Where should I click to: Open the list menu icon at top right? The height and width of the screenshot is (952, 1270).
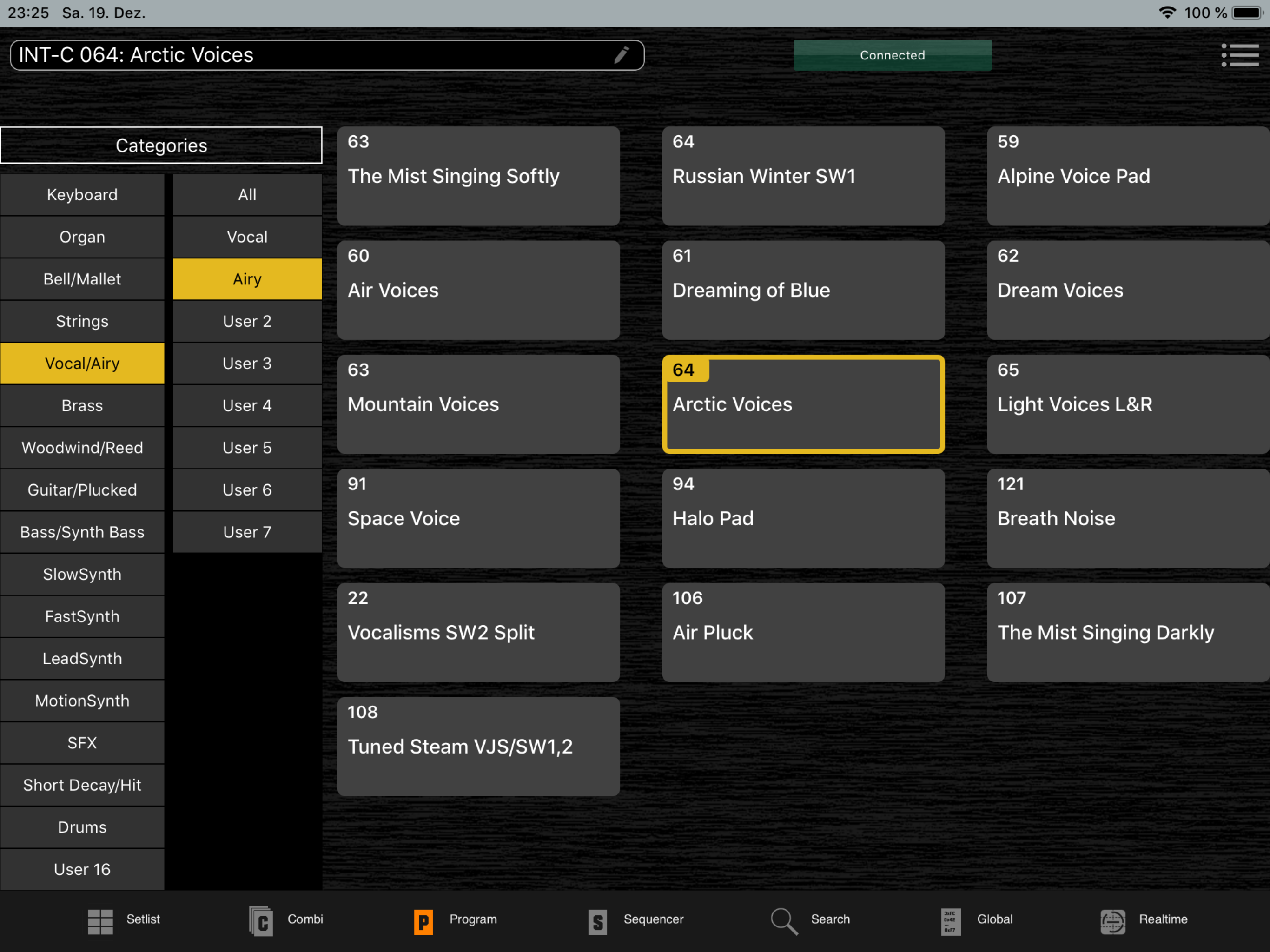point(1240,55)
